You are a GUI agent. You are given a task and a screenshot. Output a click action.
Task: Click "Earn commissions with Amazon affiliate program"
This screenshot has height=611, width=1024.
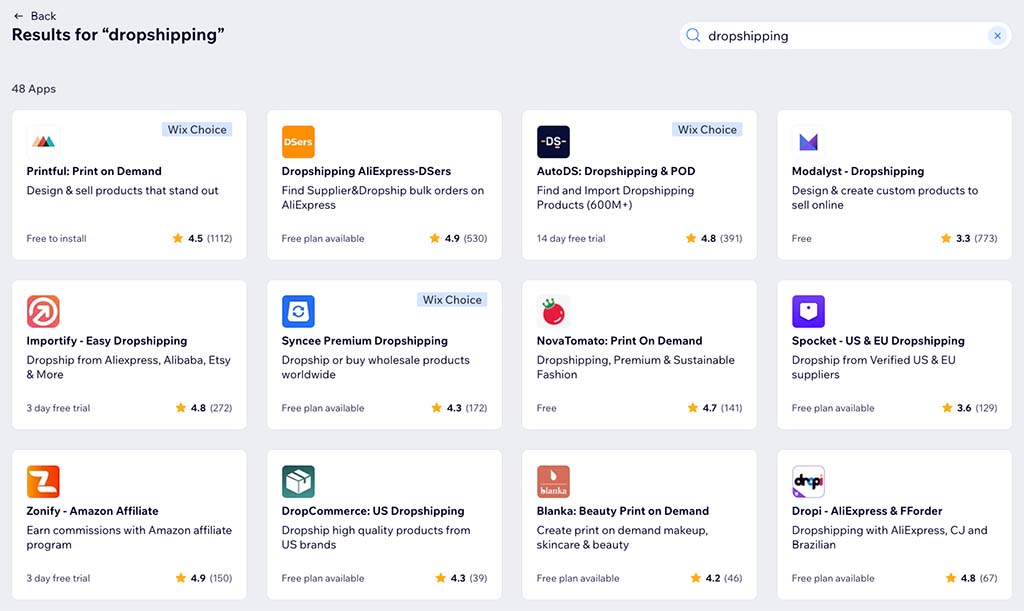coord(129,537)
